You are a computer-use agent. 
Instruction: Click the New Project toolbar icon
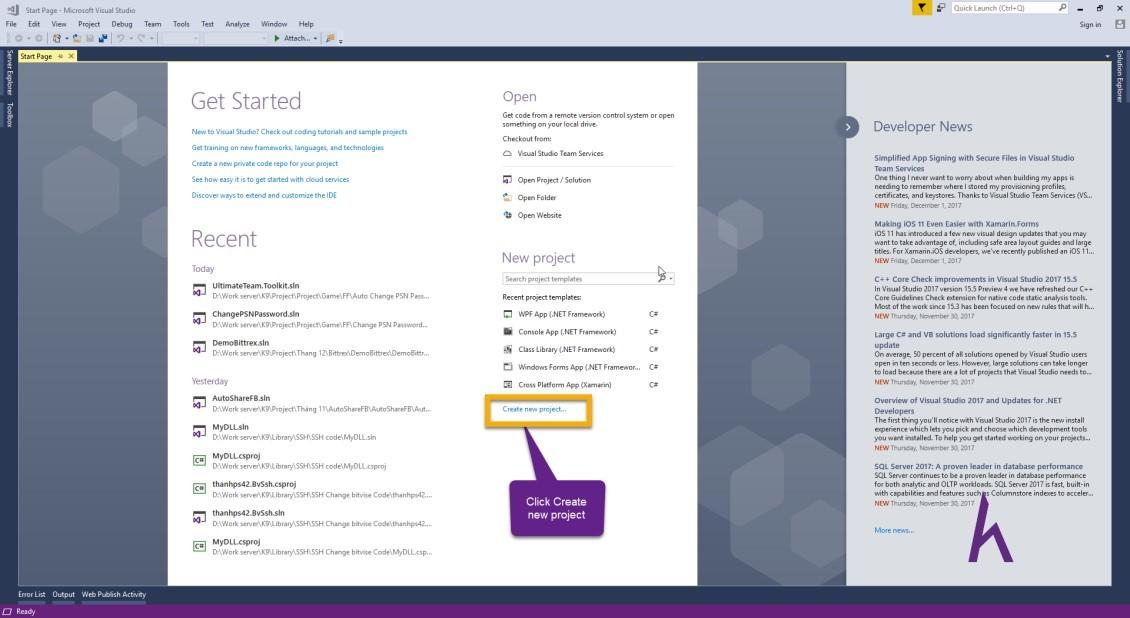pyautogui.click(x=56, y=38)
